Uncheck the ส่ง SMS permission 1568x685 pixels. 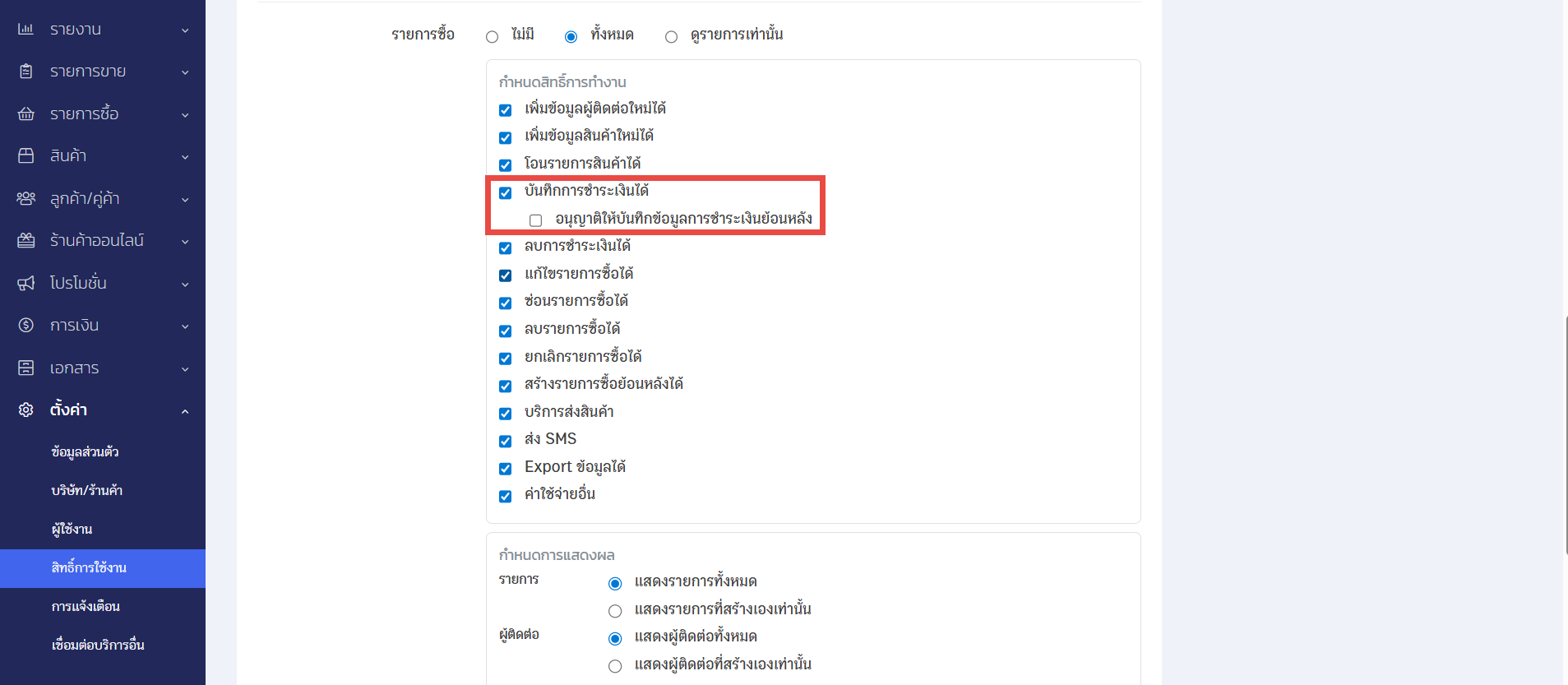pyautogui.click(x=506, y=441)
